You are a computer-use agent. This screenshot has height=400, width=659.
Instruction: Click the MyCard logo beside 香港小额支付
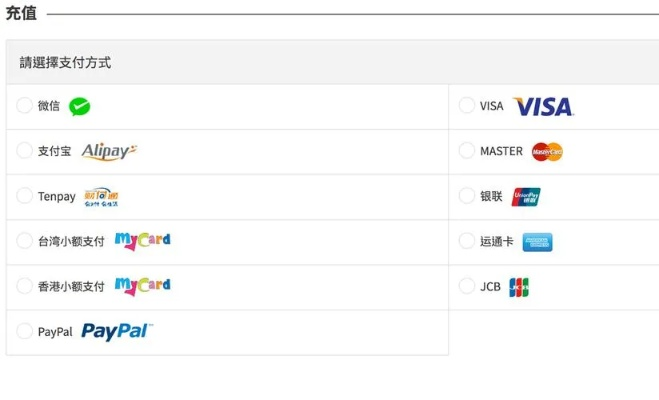click(x=142, y=286)
